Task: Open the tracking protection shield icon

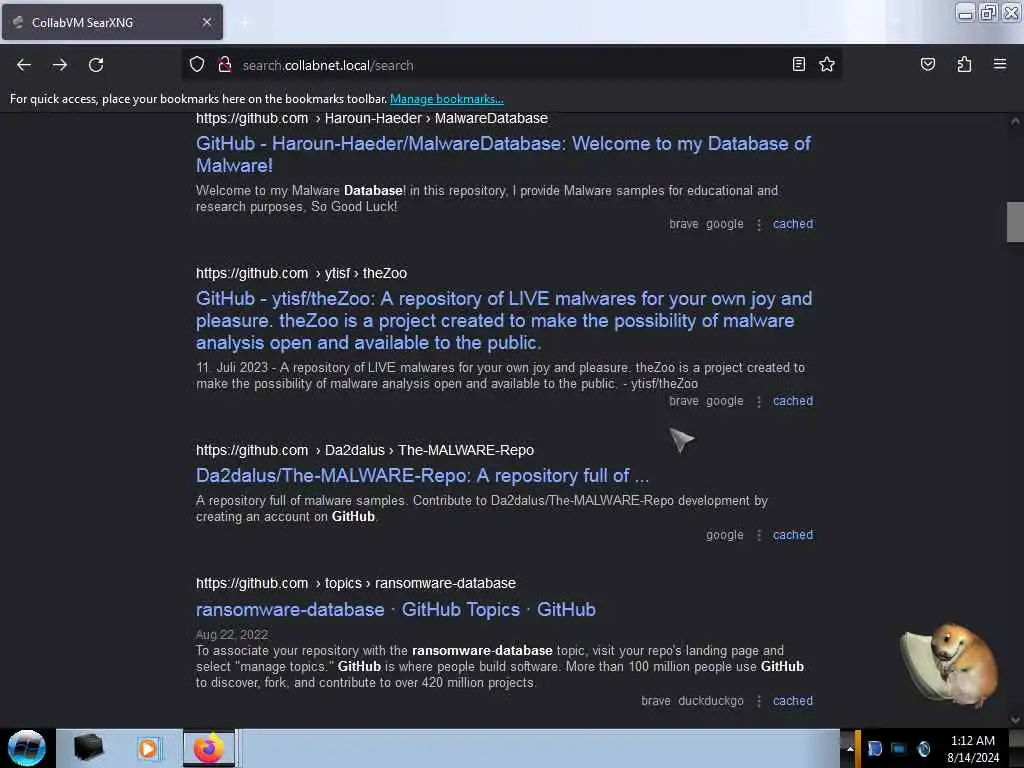Action: click(197, 65)
